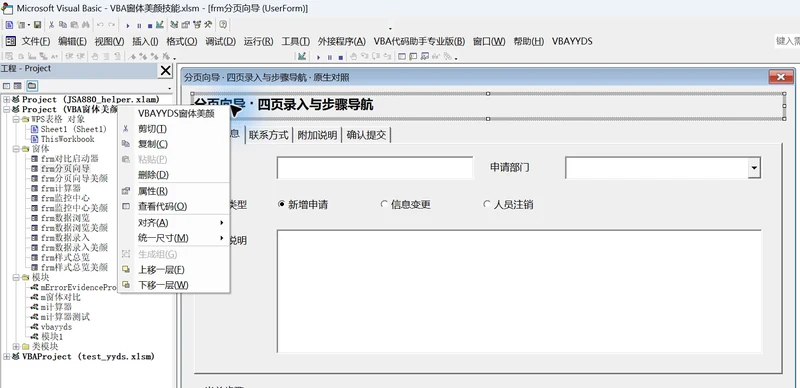Click the Break pause icon in top toolbar
Image resolution: width=800 pixels, height=388 pixels.
point(139,26)
